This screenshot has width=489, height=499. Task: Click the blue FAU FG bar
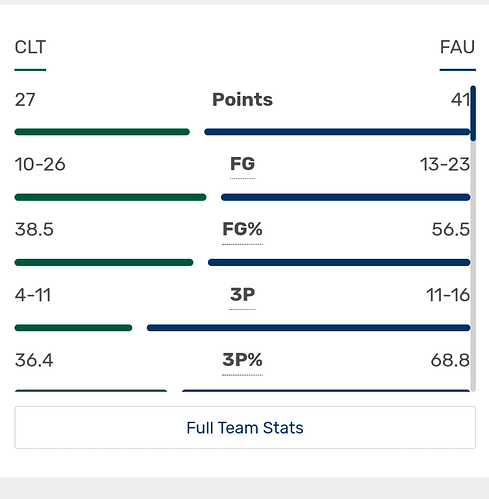(346, 197)
